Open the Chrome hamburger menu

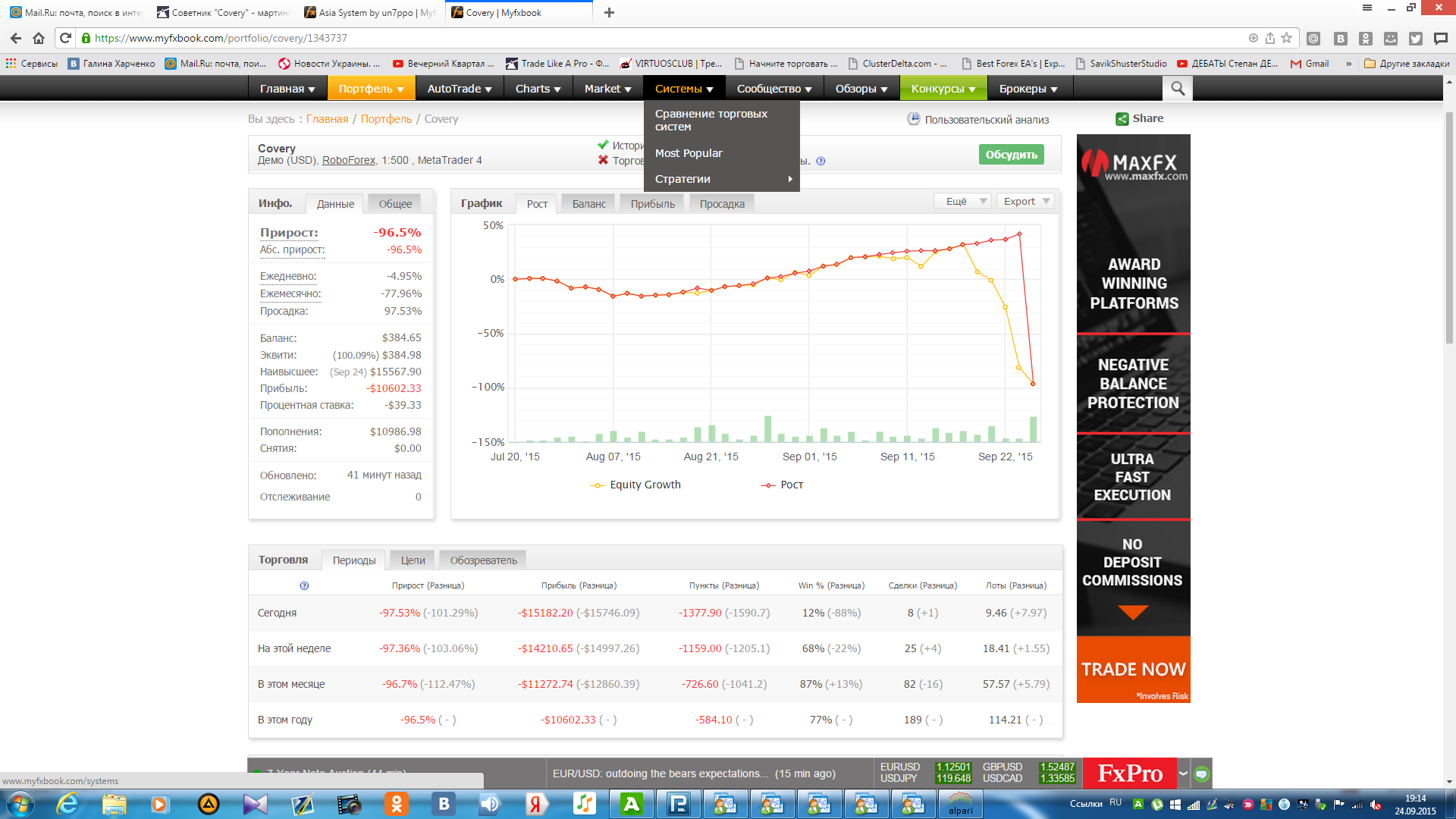1367,8
